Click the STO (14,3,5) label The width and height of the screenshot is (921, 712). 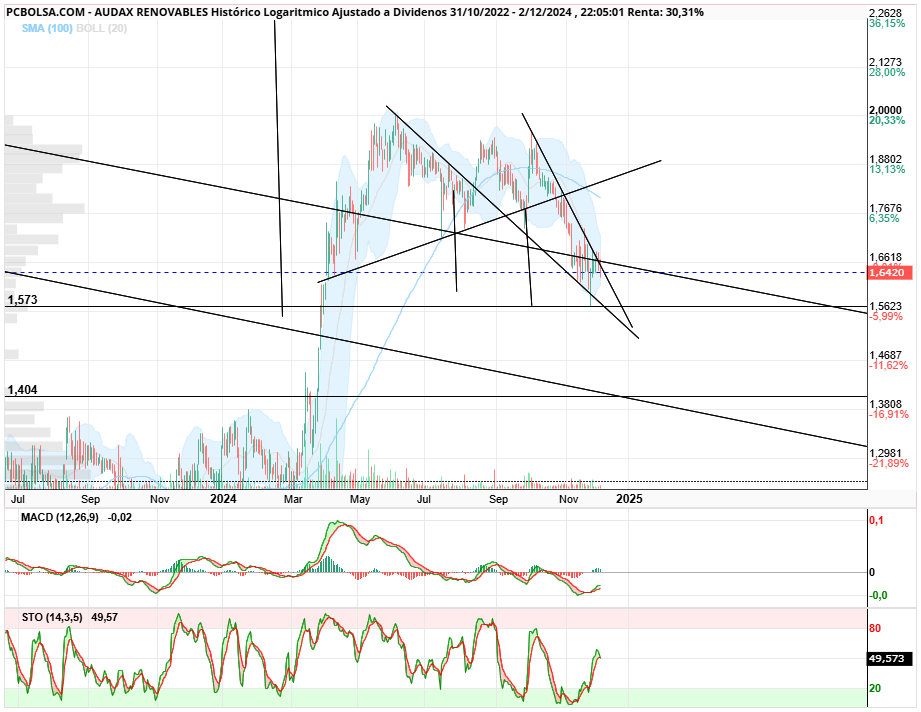click(52, 617)
